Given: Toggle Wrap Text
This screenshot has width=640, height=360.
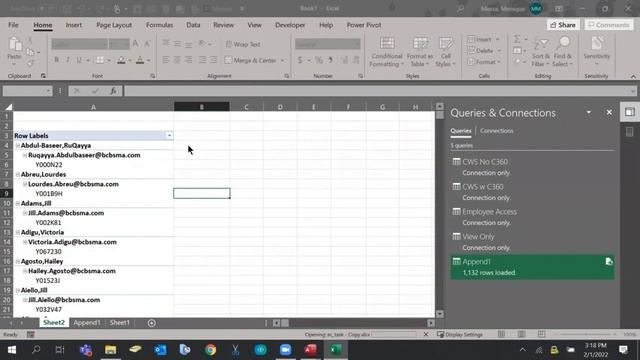Looking at the screenshot, I should [243, 44].
